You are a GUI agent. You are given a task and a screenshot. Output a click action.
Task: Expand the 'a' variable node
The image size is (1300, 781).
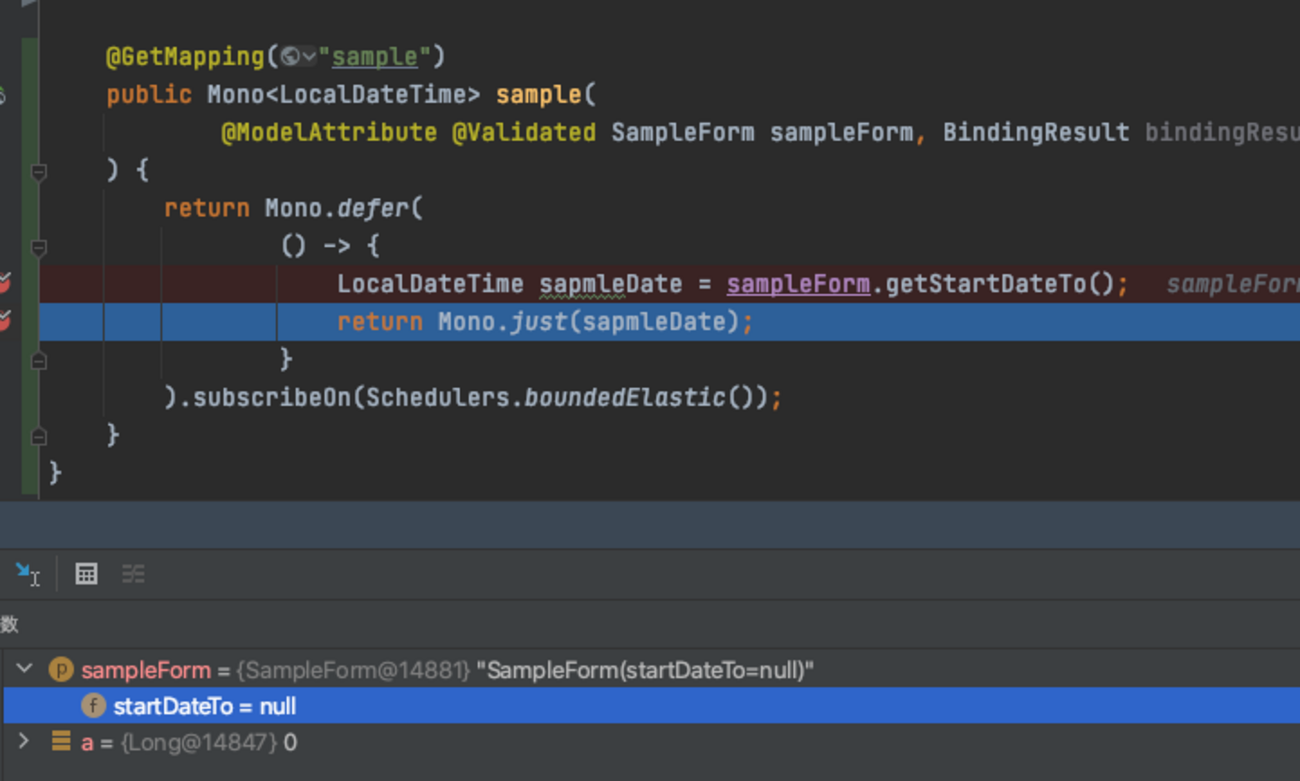tap(22, 742)
